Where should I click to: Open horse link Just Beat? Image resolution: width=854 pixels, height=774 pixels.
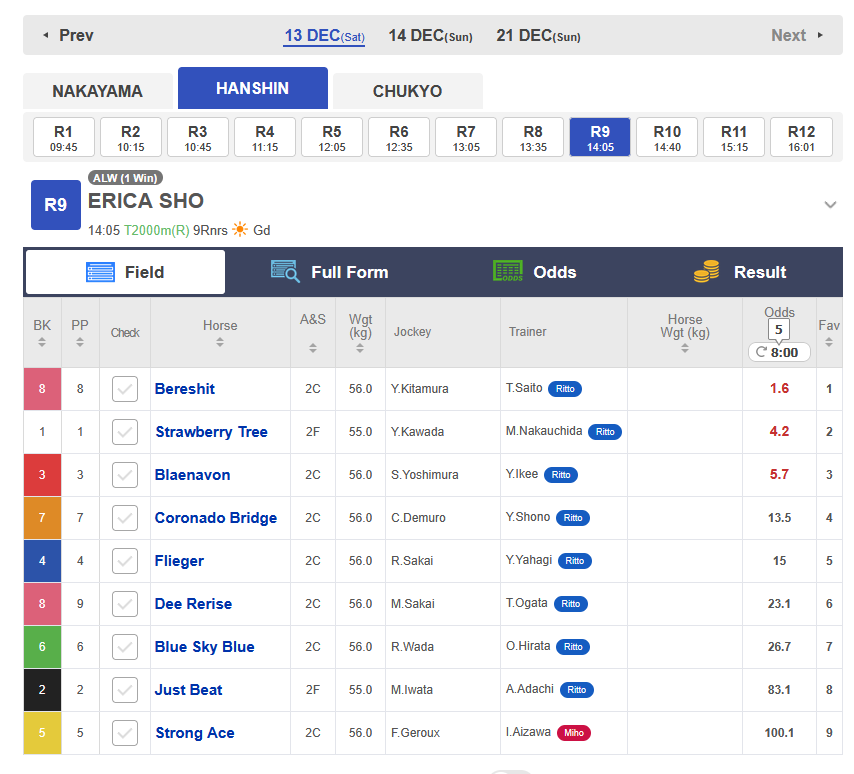tap(188, 690)
